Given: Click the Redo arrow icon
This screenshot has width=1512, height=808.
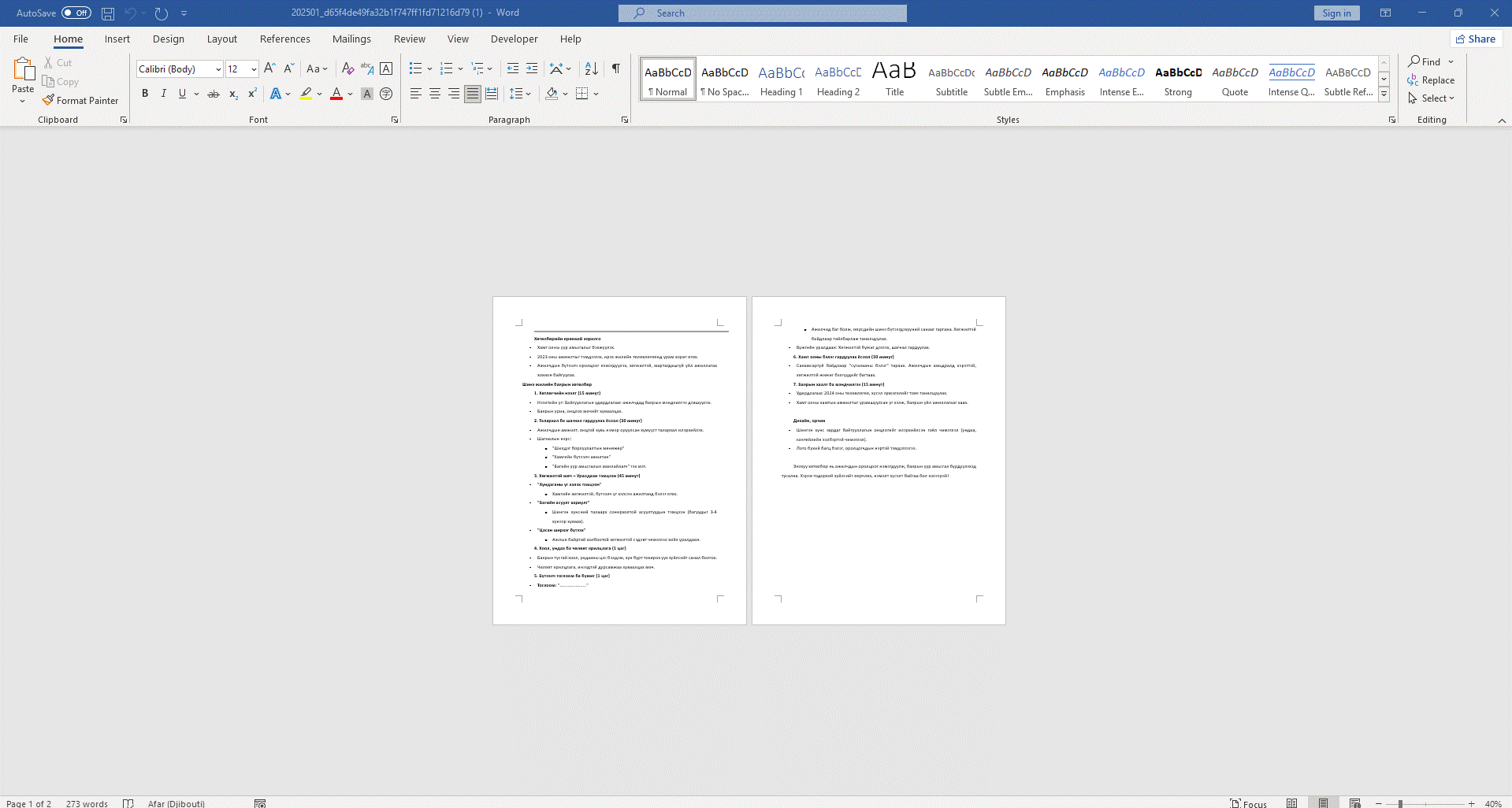Looking at the screenshot, I should 162,13.
